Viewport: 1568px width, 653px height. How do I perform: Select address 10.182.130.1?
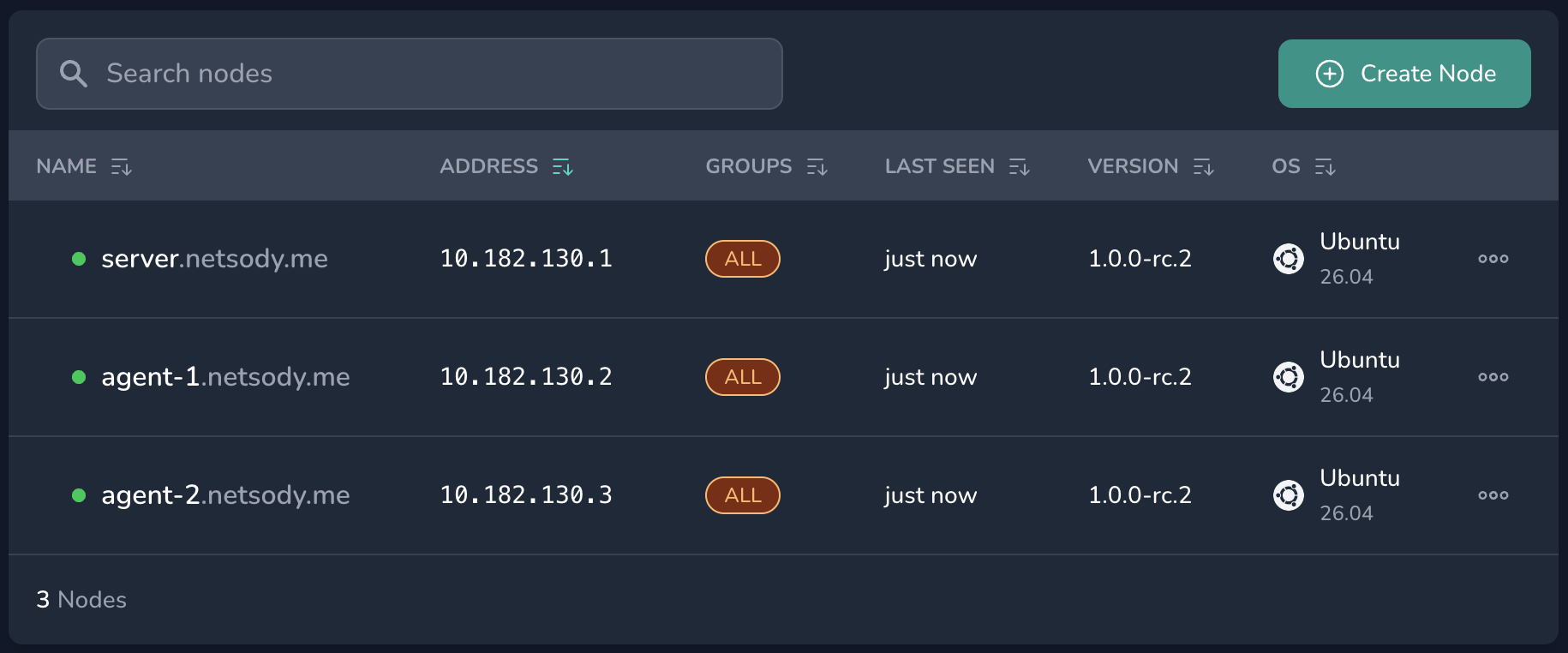(526, 259)
